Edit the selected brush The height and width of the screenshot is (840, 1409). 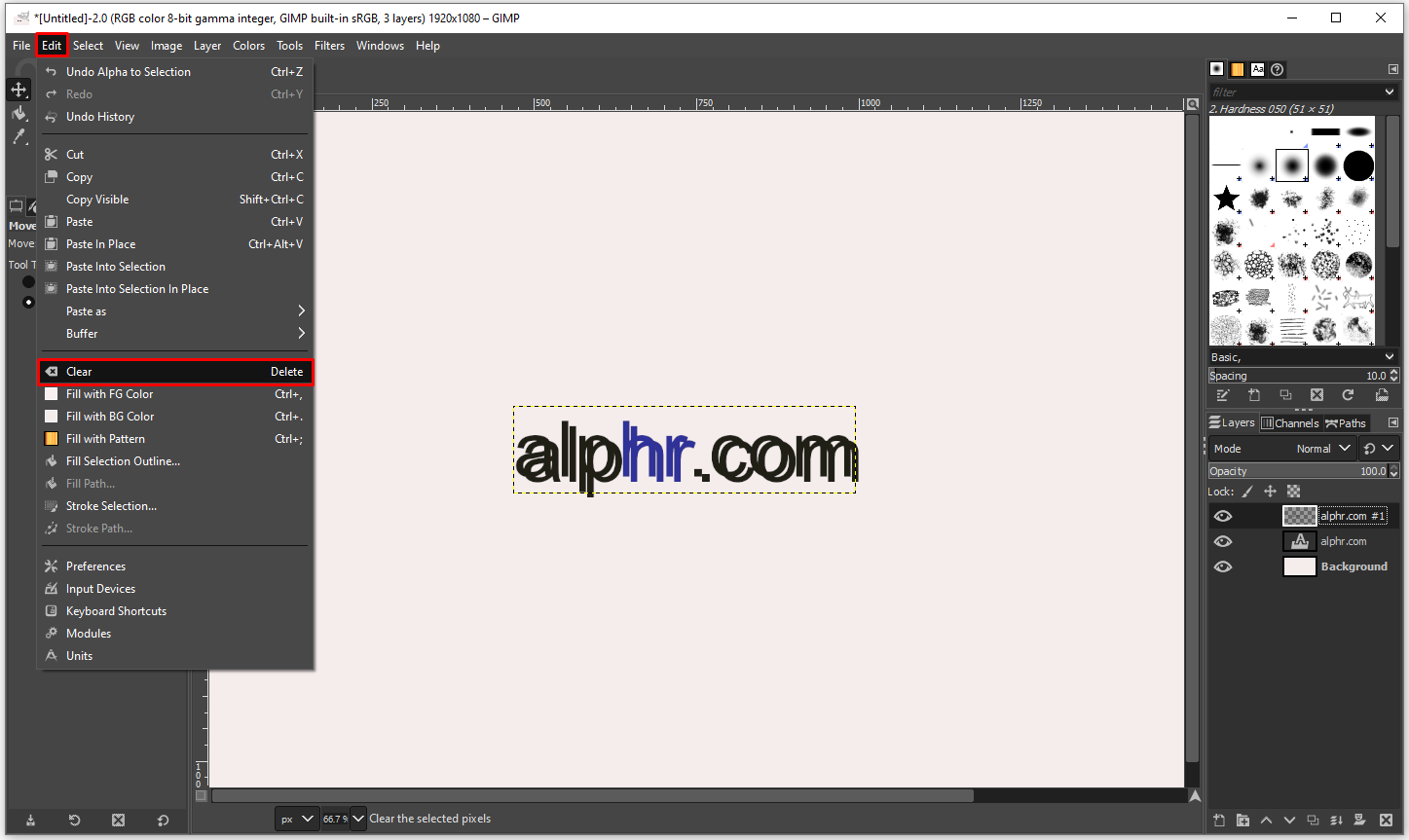1223,395
